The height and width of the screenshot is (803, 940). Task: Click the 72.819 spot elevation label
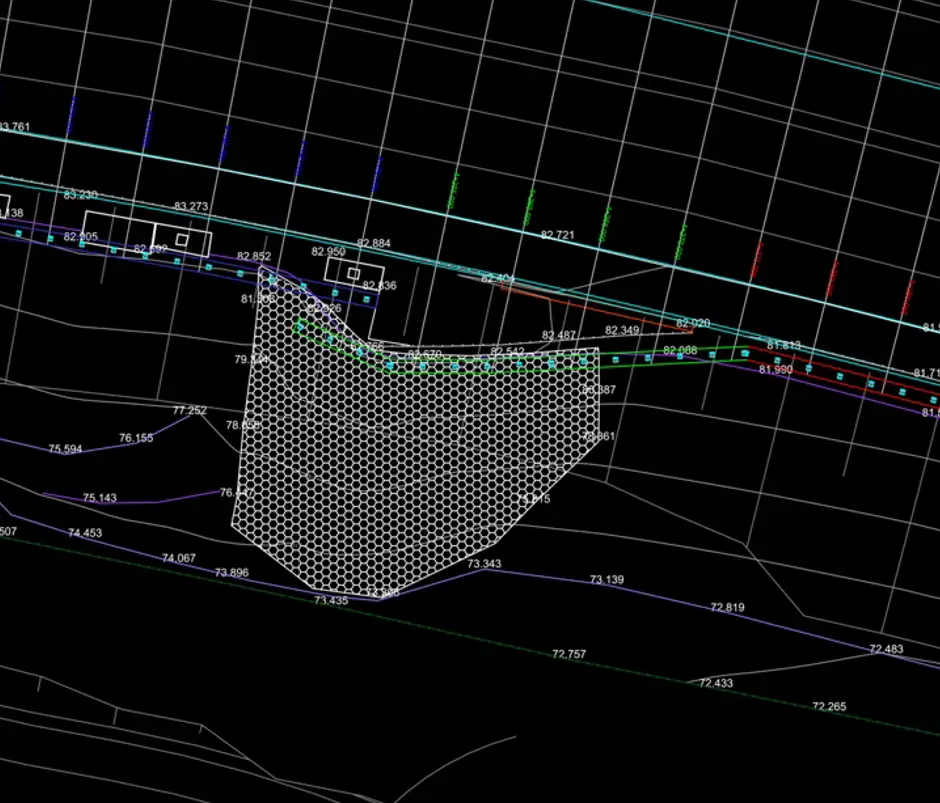pyautogui.click(x=727, y=607)
